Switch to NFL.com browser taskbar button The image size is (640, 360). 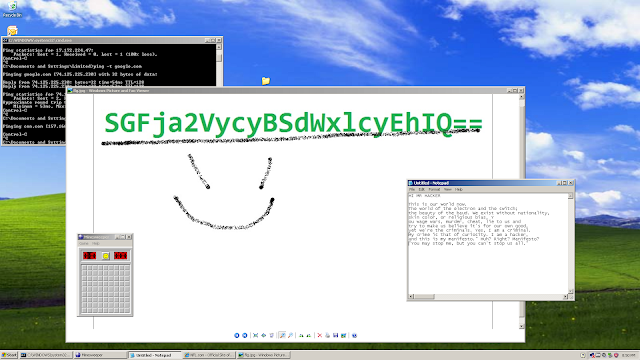click(x=209, y=355)
